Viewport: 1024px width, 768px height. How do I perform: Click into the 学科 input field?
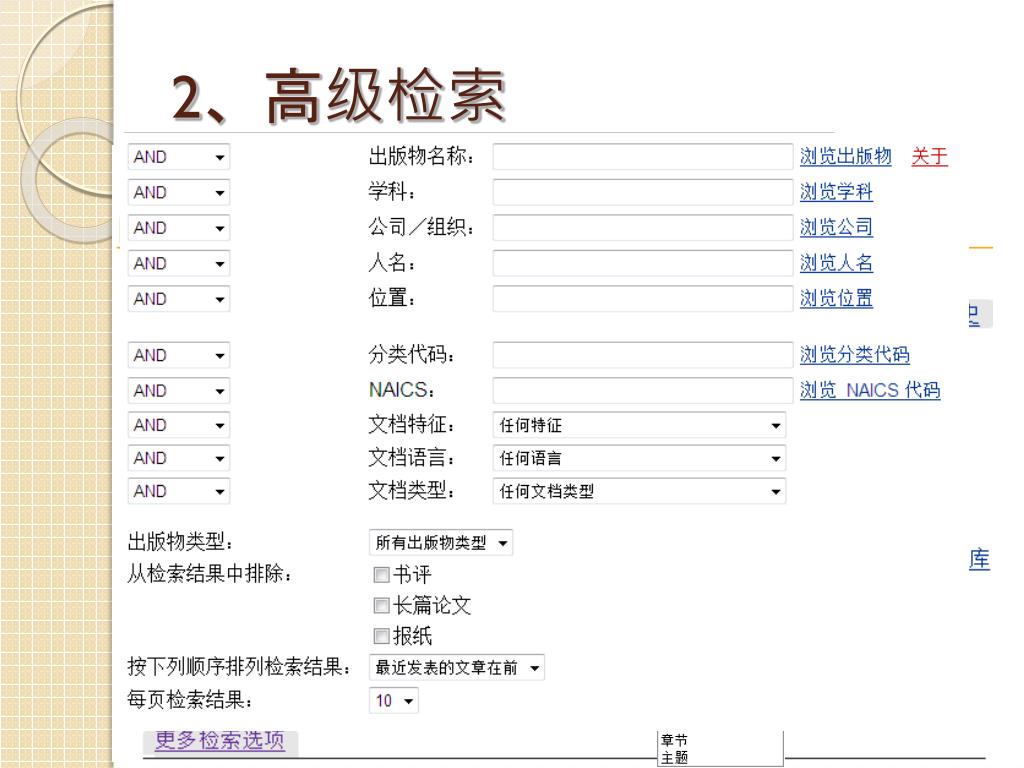[643, 192]
